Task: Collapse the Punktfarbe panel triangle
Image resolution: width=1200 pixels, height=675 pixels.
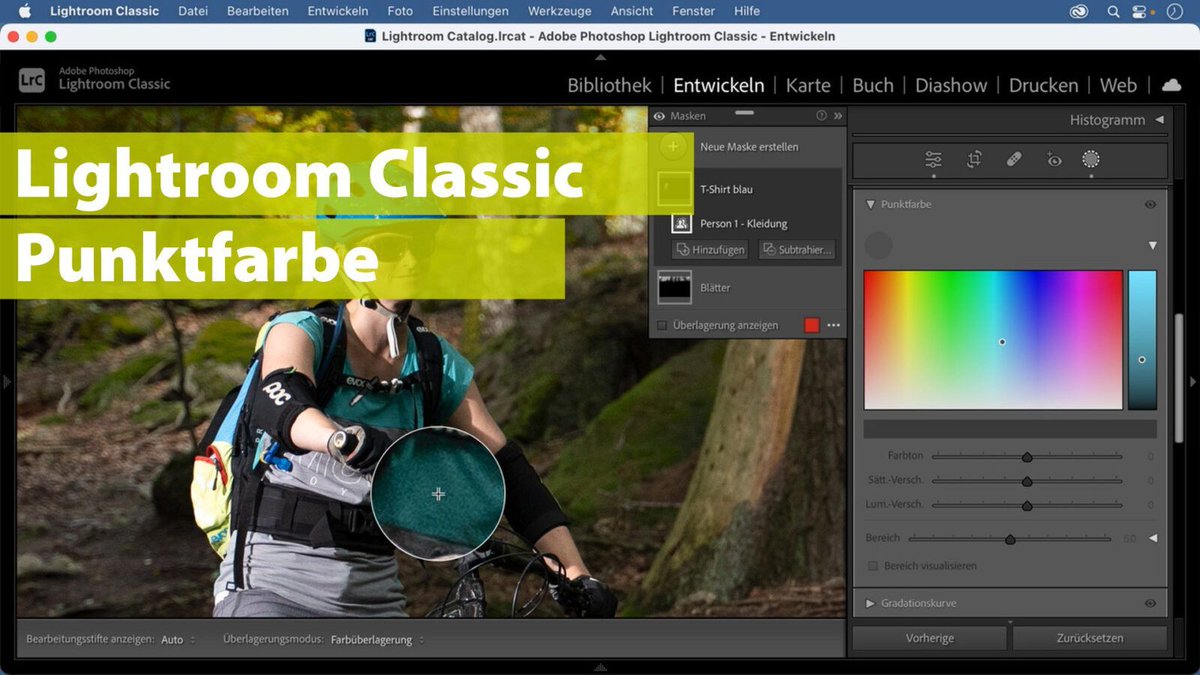Action: click(x=870, y=204)
